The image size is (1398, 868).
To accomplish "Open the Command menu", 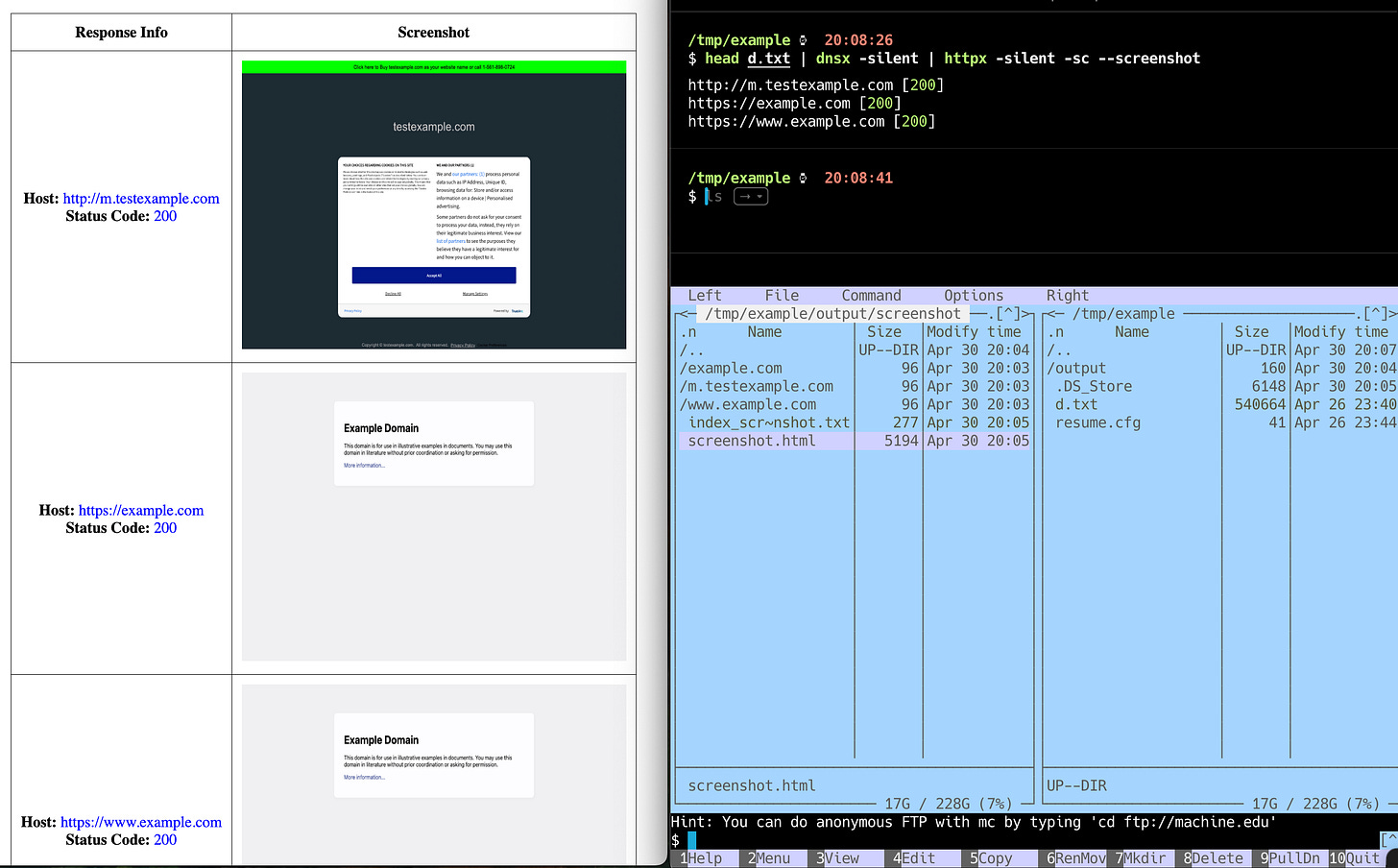I will 871,296.
